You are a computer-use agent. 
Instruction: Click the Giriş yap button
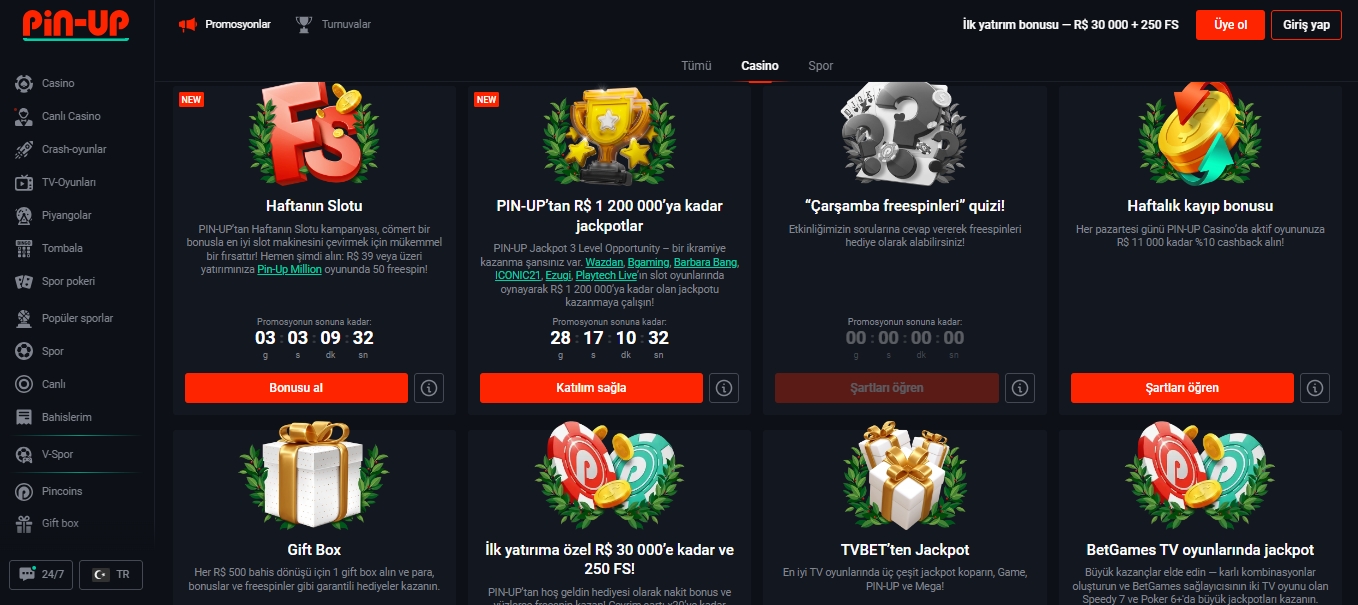point(1306,25)
